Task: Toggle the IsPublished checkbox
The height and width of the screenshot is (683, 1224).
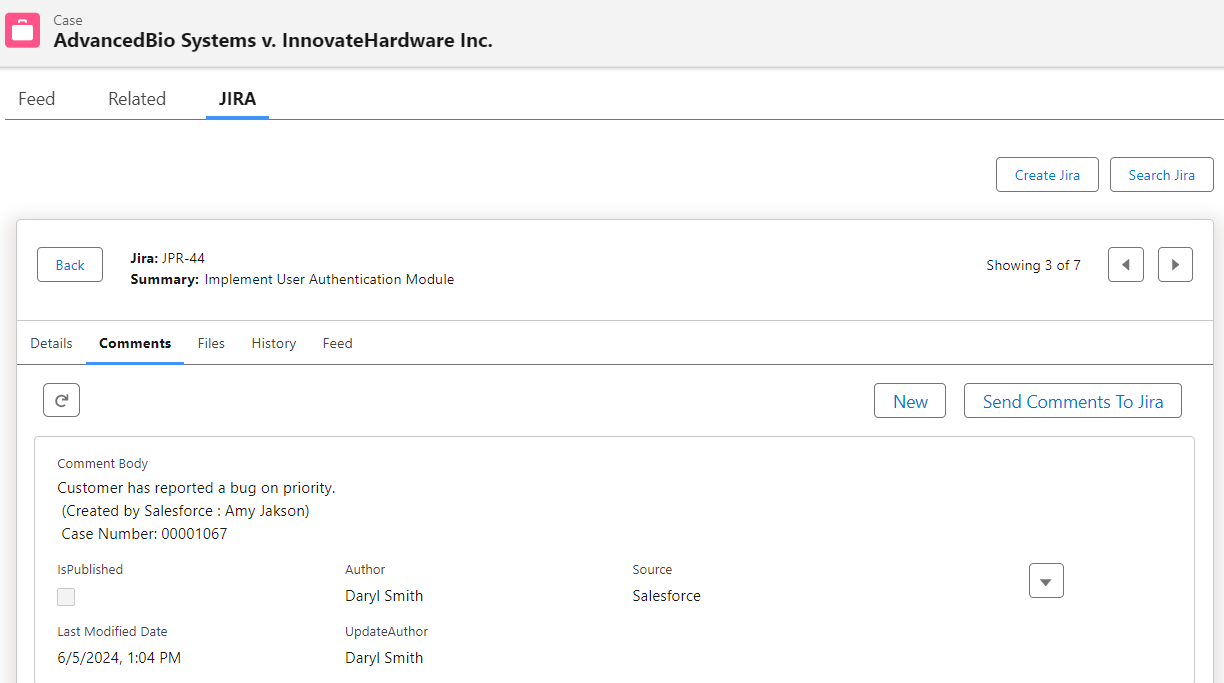Action: coord(66,597)
